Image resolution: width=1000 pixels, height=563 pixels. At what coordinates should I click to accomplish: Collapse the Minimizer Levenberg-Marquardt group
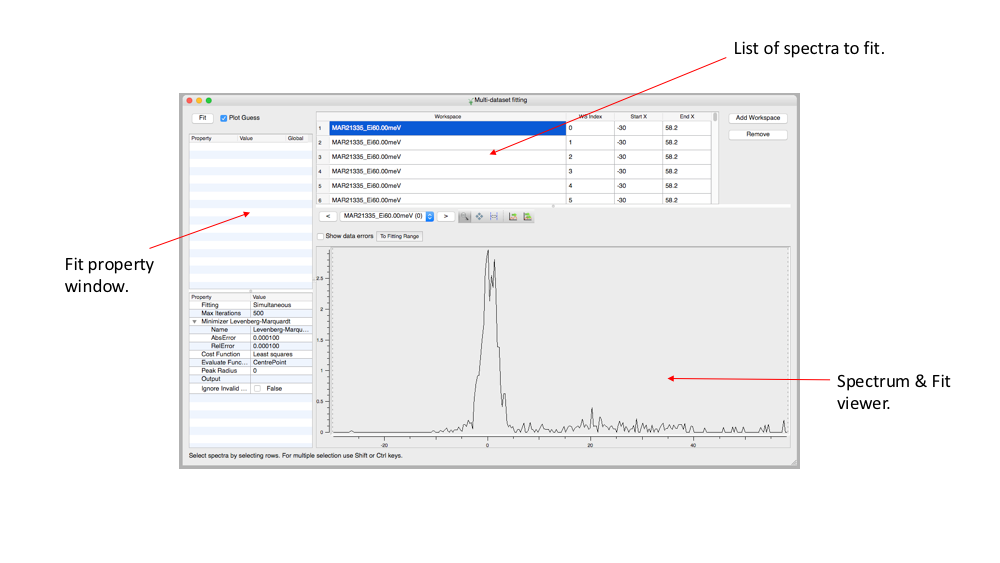click(x=194, y=321)
